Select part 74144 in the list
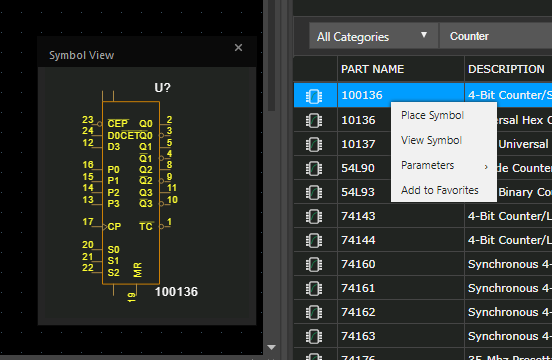The height and width of the screenshot is (360, 552). point(358,240)
